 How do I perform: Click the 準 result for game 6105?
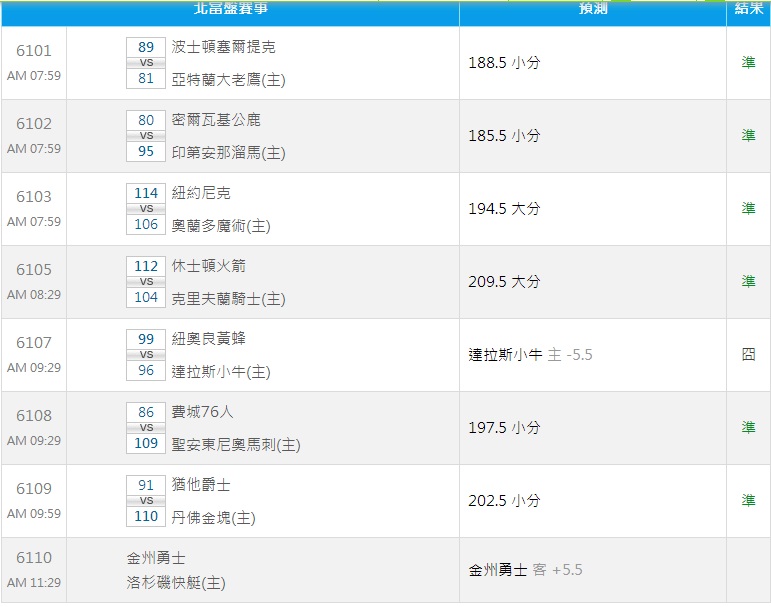coord(748,281)
